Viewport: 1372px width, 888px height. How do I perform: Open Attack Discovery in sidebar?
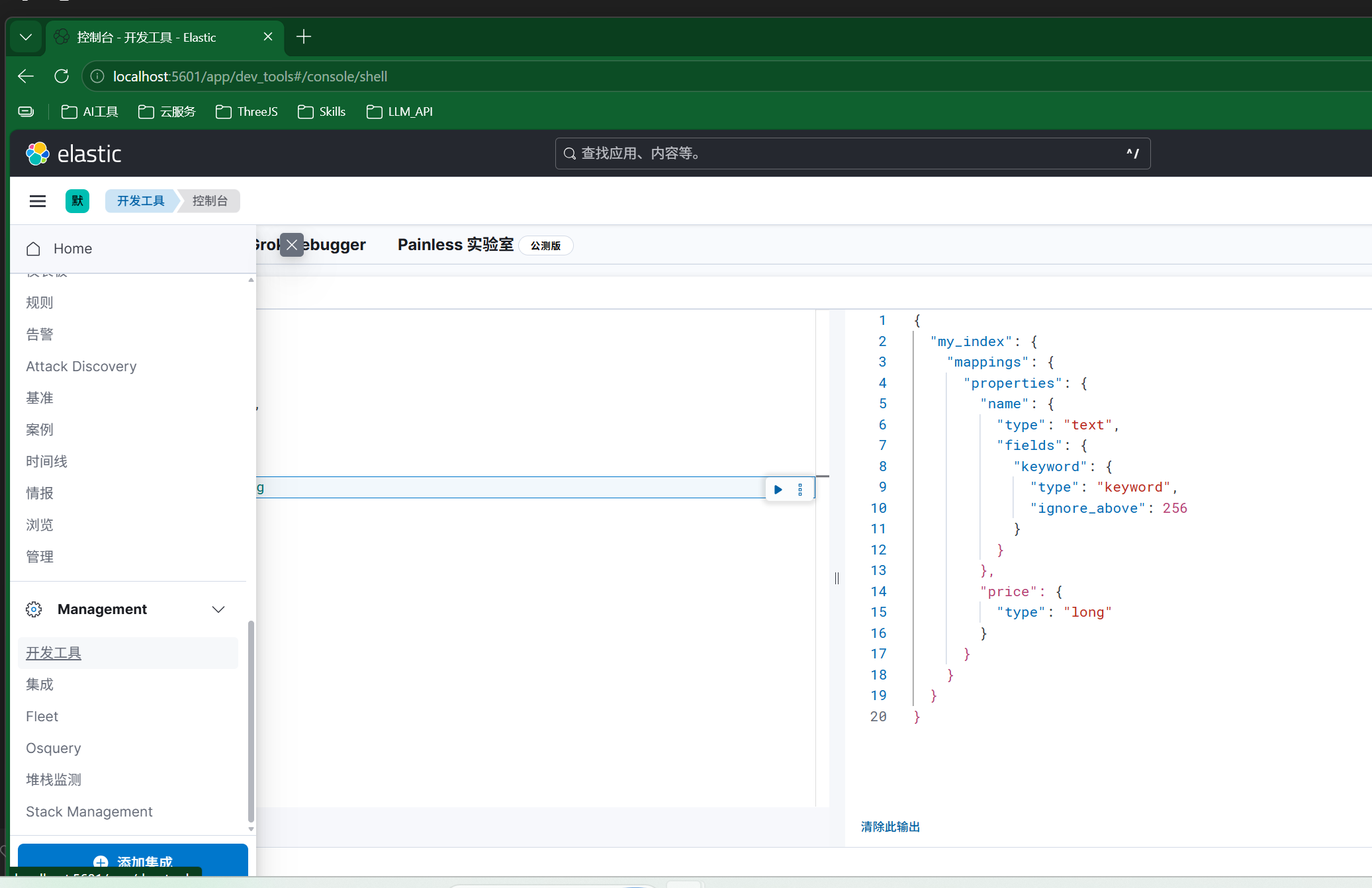(x=81, y=367)
